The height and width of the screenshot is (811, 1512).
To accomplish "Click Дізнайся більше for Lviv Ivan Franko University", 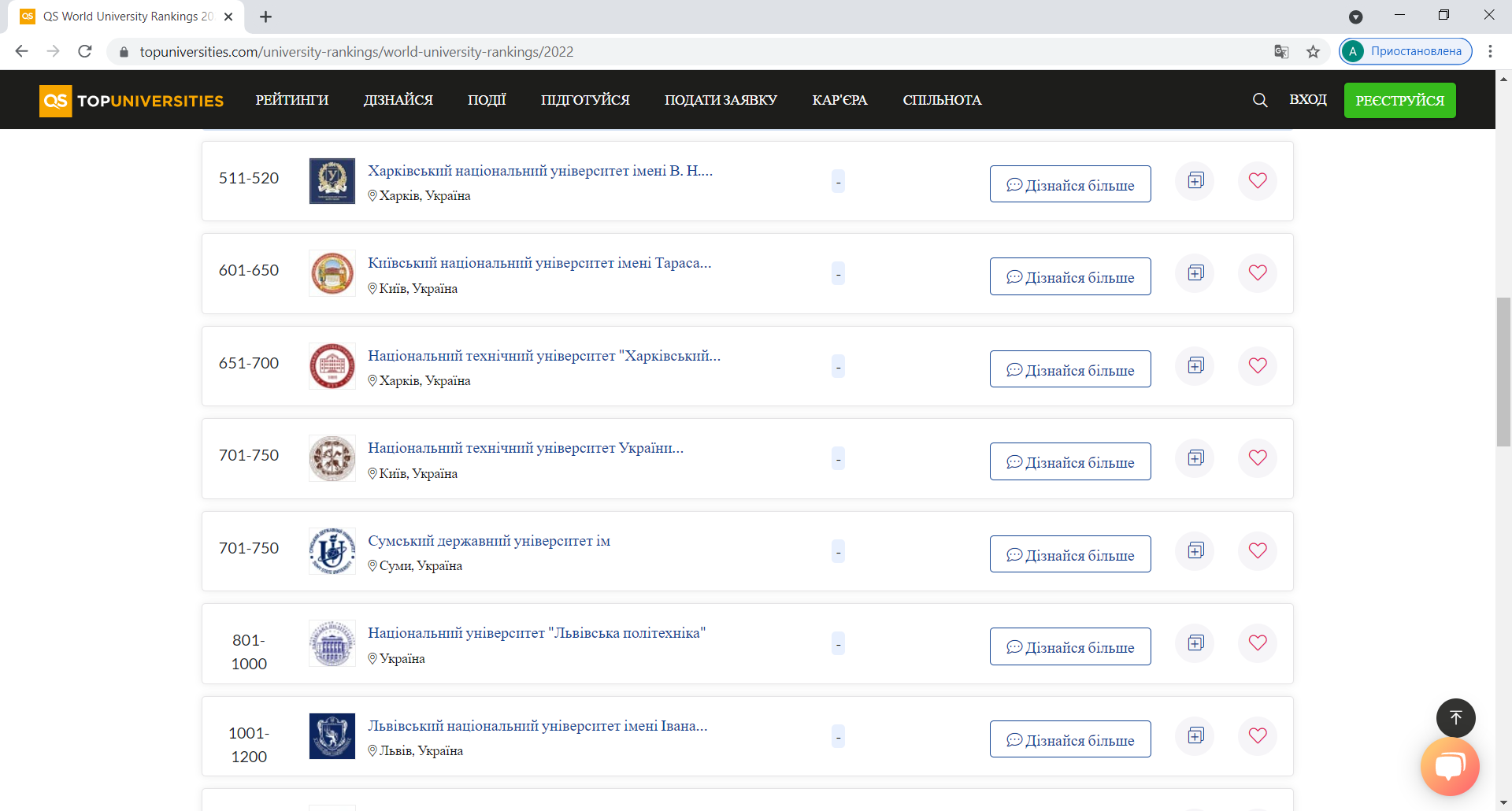I will [1070, 739].
